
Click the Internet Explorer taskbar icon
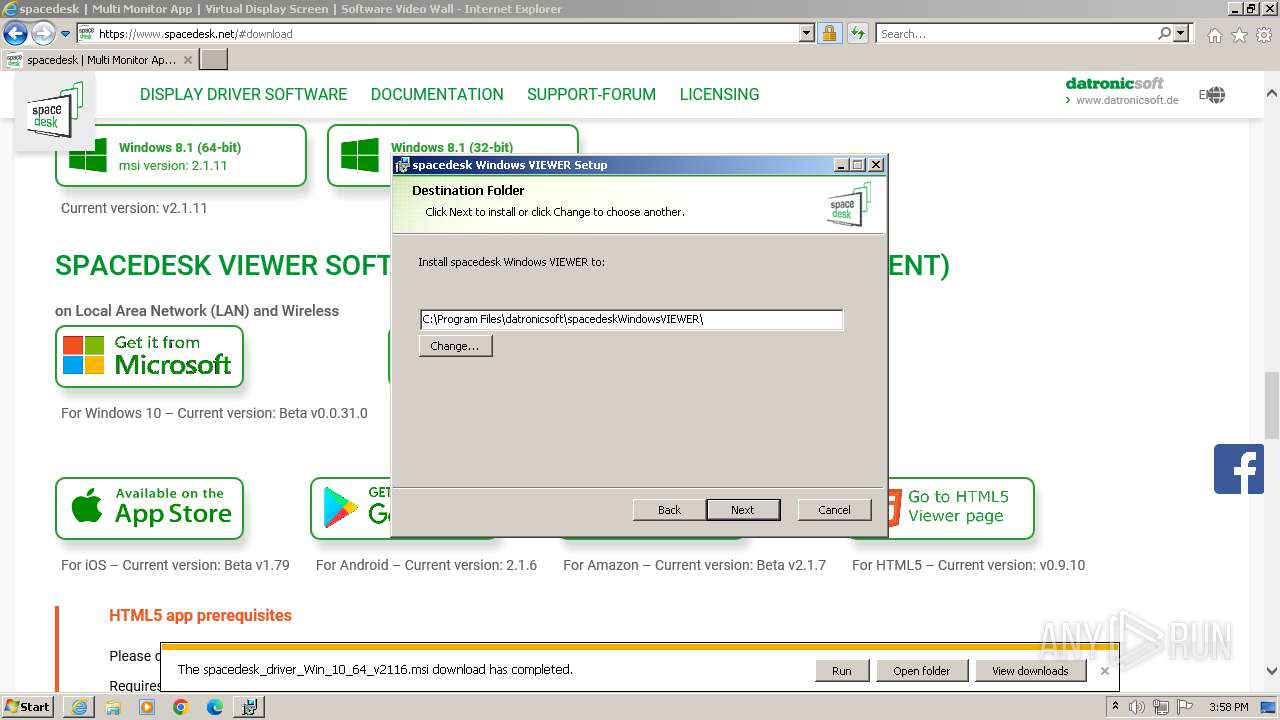pos(79,707)
